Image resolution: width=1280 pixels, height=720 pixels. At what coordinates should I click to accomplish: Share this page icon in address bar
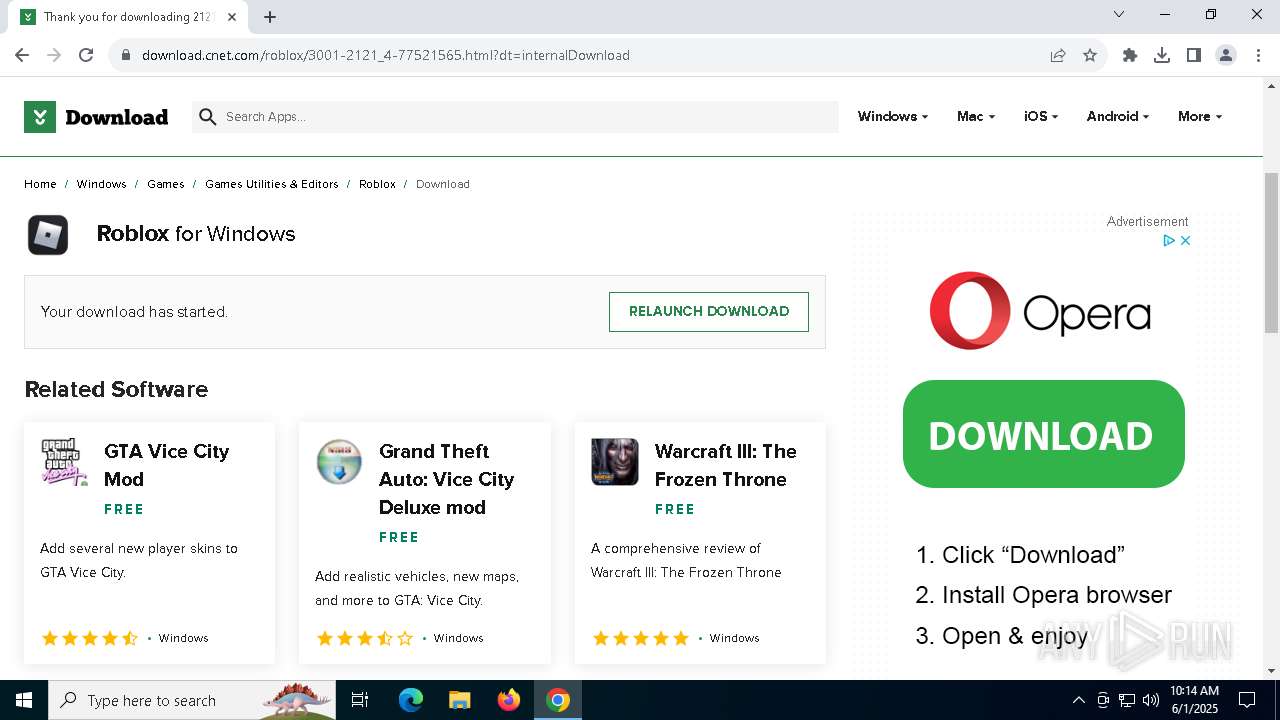(1058, 55)
